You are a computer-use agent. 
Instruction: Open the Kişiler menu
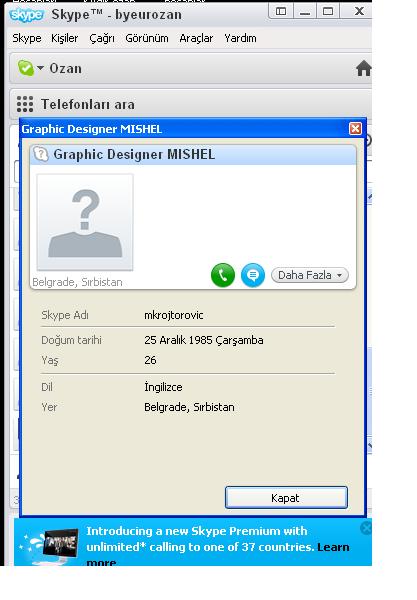(65, 38)
